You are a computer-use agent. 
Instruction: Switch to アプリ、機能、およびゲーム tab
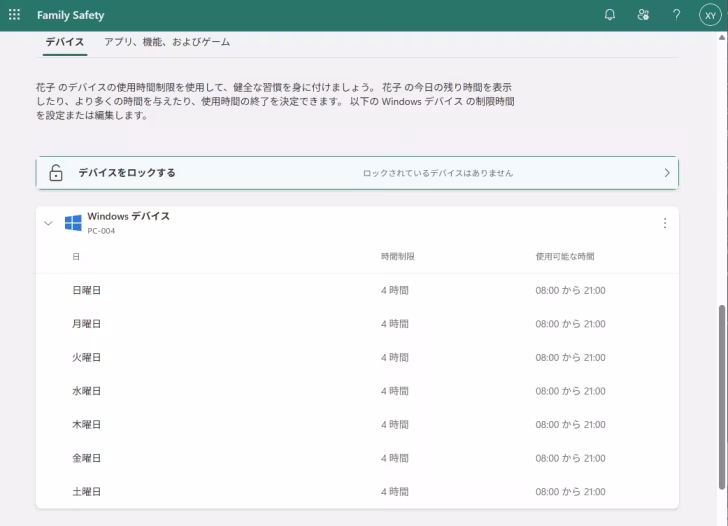click(x=167, y=42)
